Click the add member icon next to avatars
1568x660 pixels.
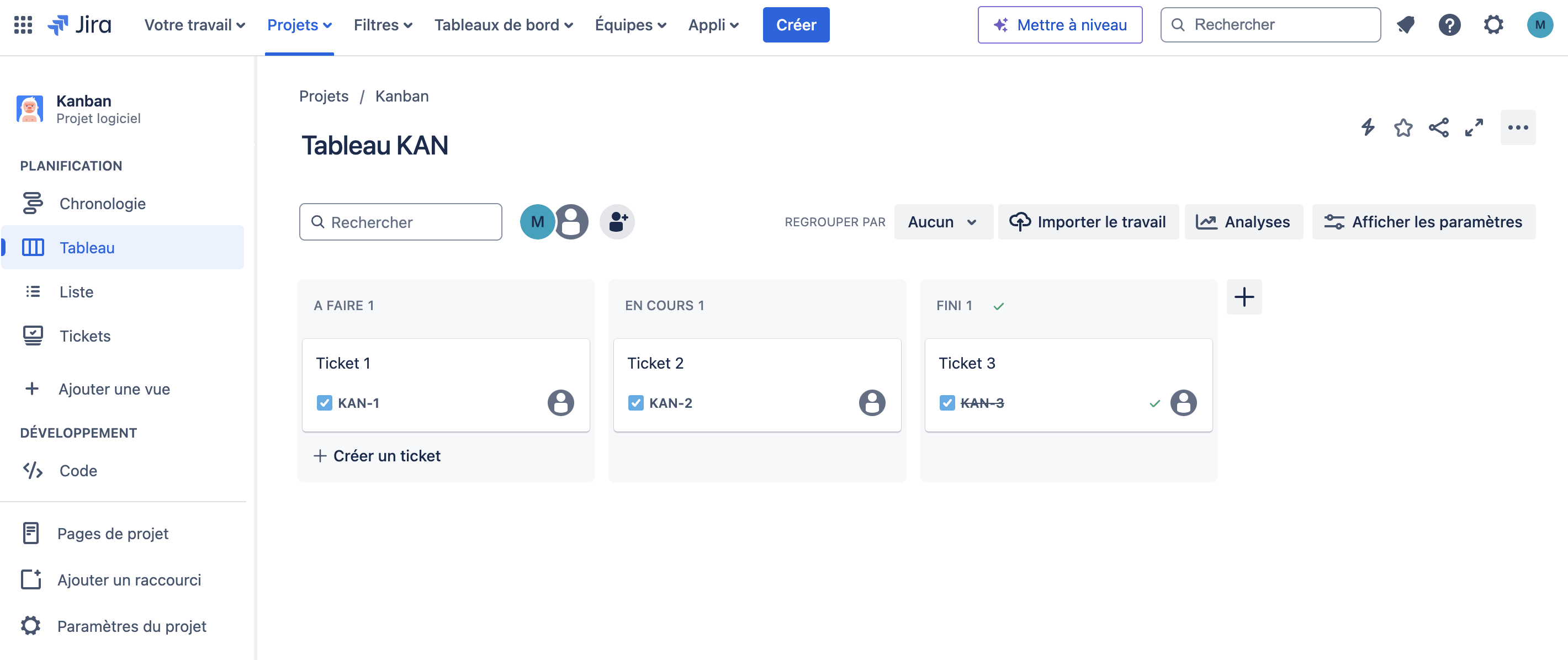click(618, 221)
